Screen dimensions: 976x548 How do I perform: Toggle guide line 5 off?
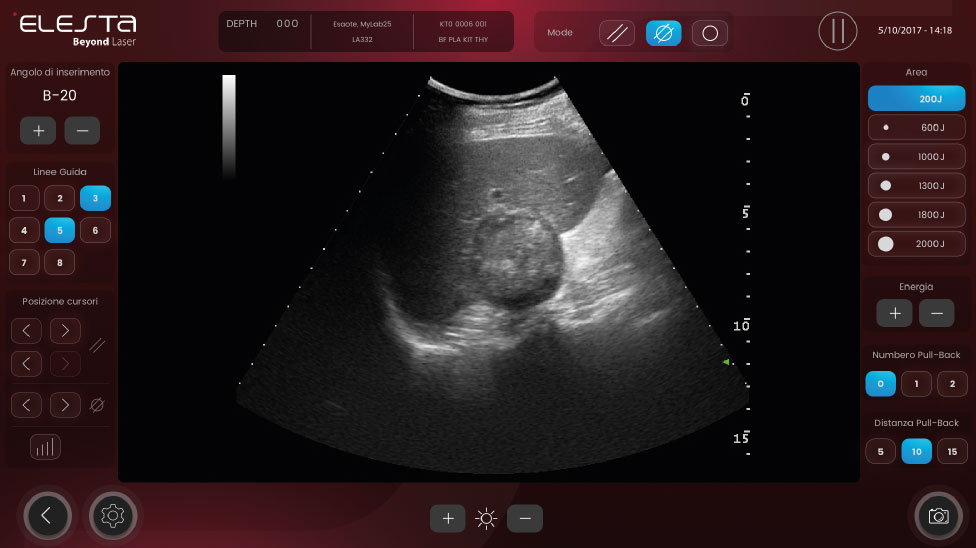[x=60, y=230]
